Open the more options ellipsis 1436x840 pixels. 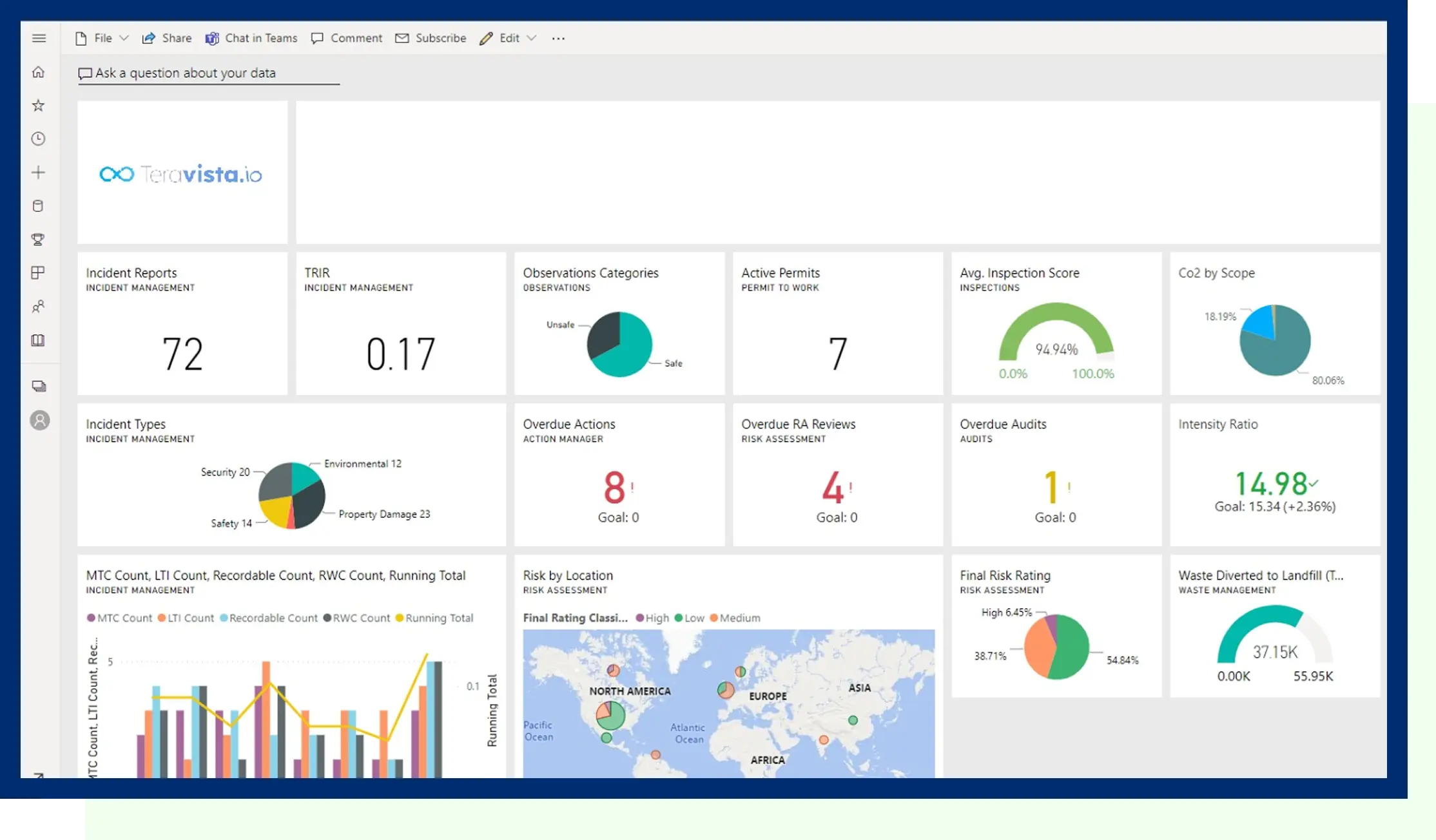[558, 38]
